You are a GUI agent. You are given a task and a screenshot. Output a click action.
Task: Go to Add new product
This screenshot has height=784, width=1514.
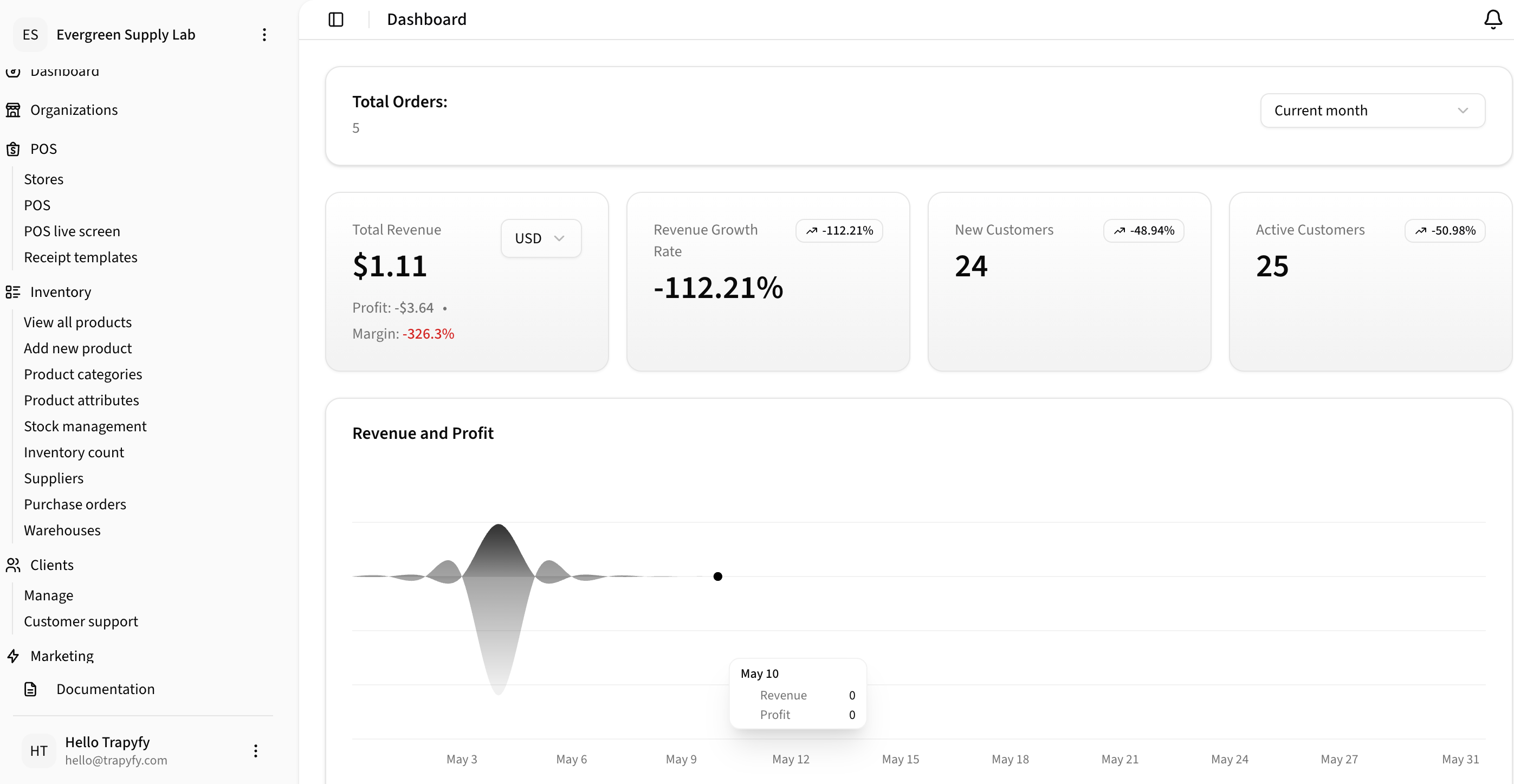click(77, 348)
